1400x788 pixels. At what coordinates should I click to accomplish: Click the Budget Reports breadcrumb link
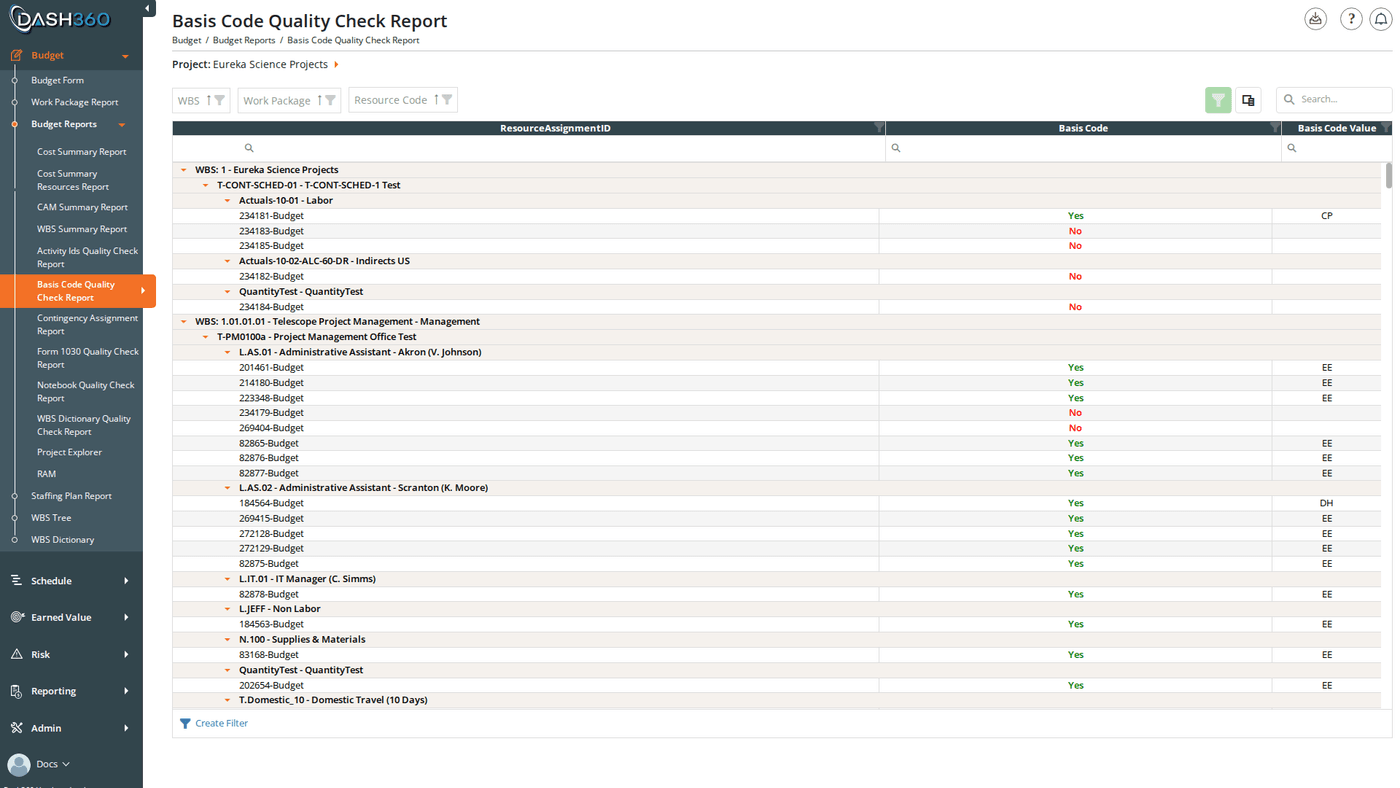[x=244, y=40]
